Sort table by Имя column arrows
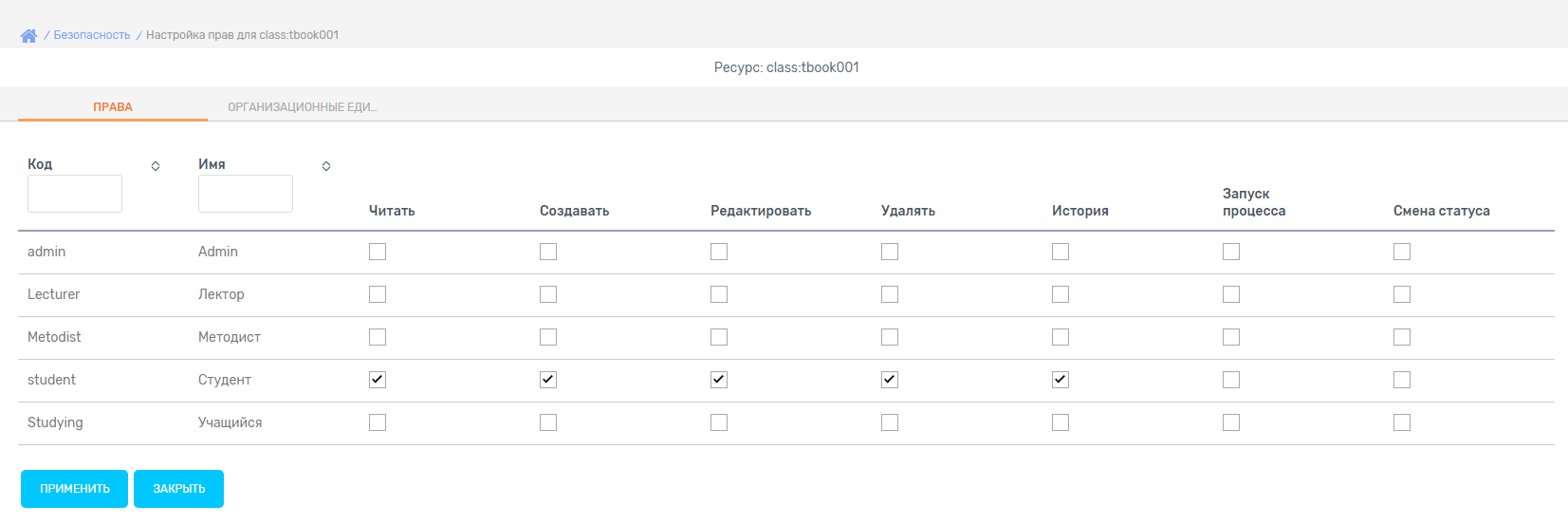Screen dimensions: 1568x525 coord(326,166)
